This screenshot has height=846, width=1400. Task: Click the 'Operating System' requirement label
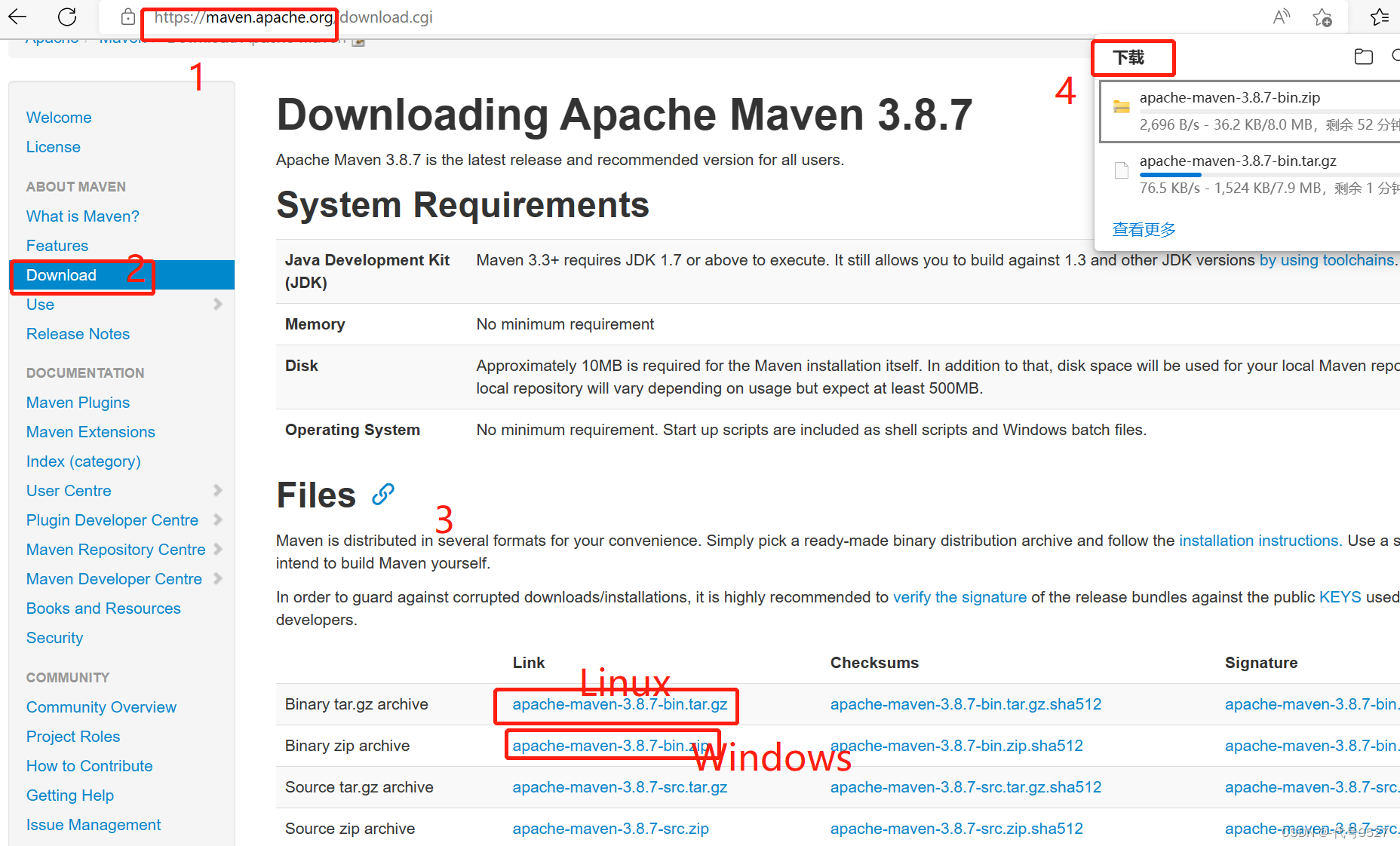pyautogui.click(x=352, y=430)
